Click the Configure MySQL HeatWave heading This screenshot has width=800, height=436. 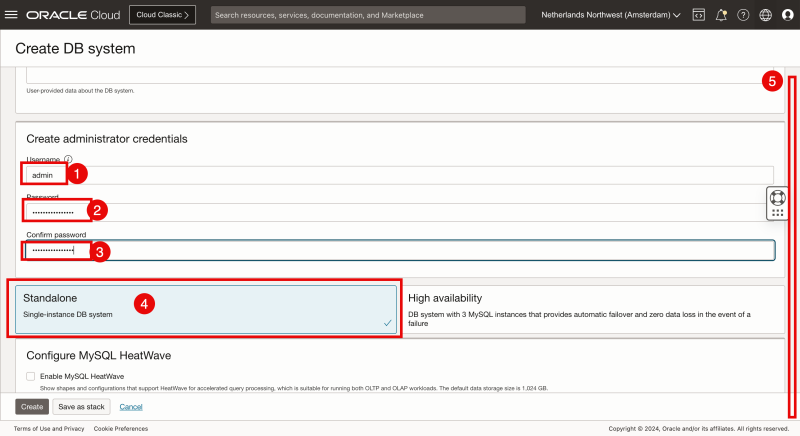pos(98,355)
